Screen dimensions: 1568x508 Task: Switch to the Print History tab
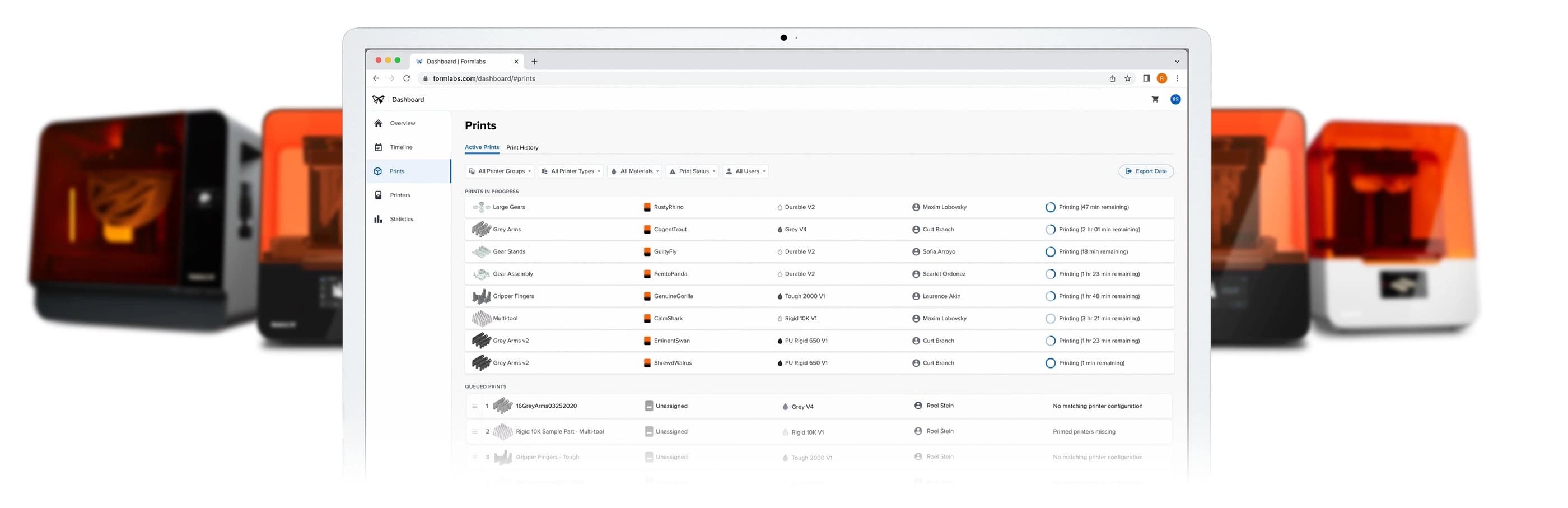[522, 147]
